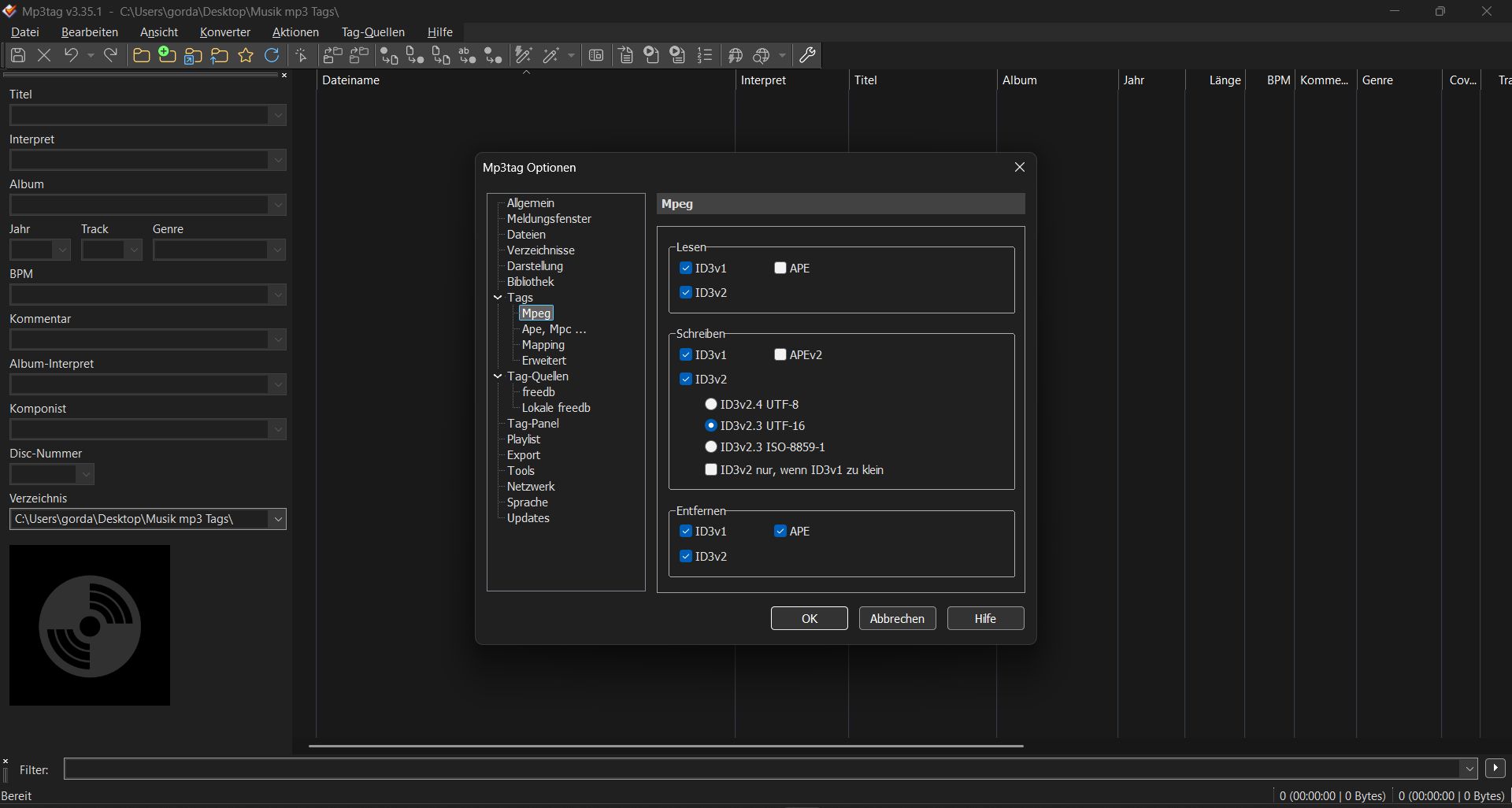
Task: Enable APE in the Lesen group
Action: pos(780,269)
